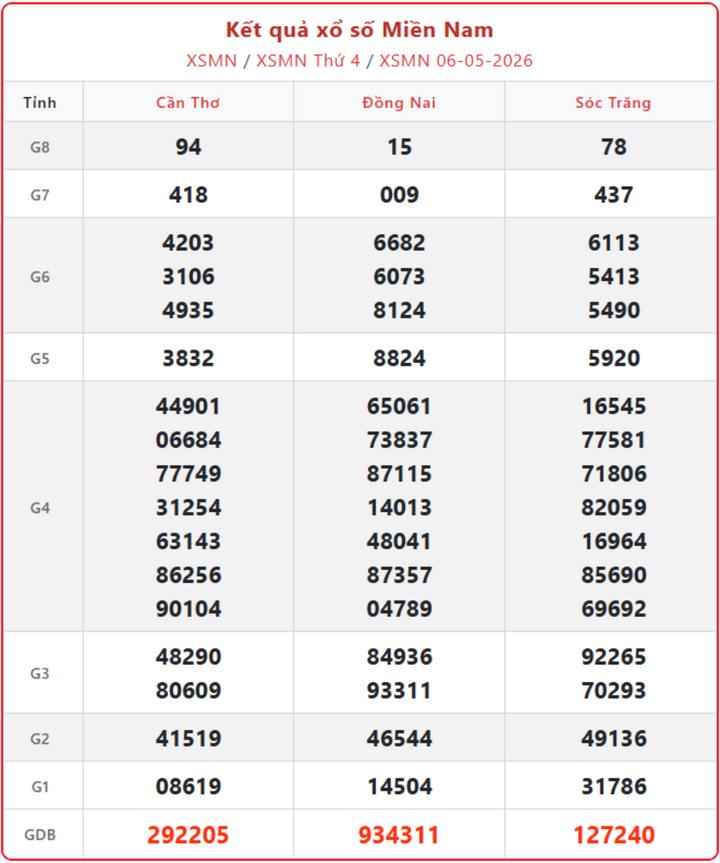Click Cần Thơ jackpot 292205
The width and height of the screenshot is (720, 863).
pyautogui.click(x=188, y=835)
